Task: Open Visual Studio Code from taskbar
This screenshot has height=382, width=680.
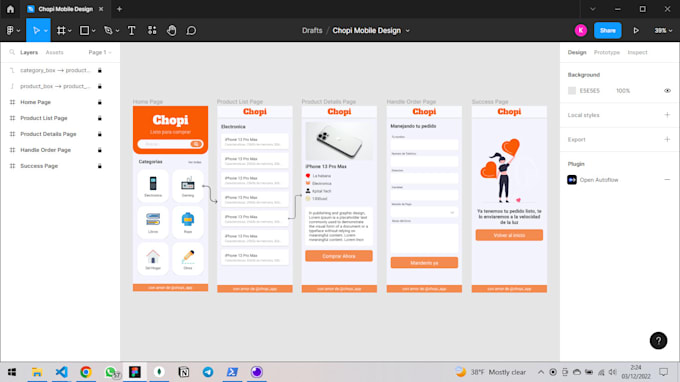Action: (62, 372)
